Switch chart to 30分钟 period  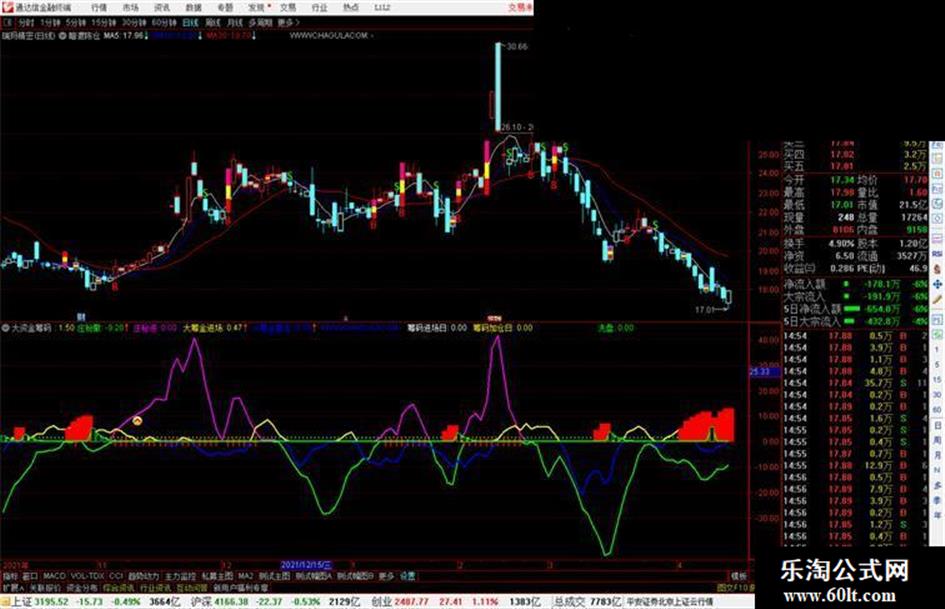pyautogui.click(x=134, y=23)
